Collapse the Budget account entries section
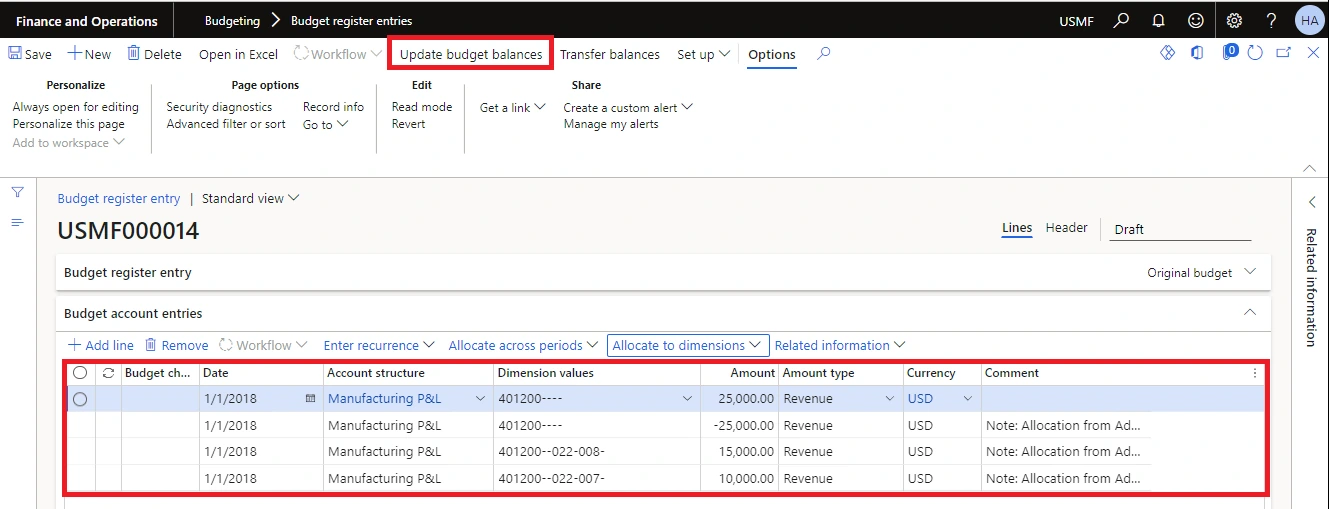This screenshot has height=509, width=1329. 1249,313
